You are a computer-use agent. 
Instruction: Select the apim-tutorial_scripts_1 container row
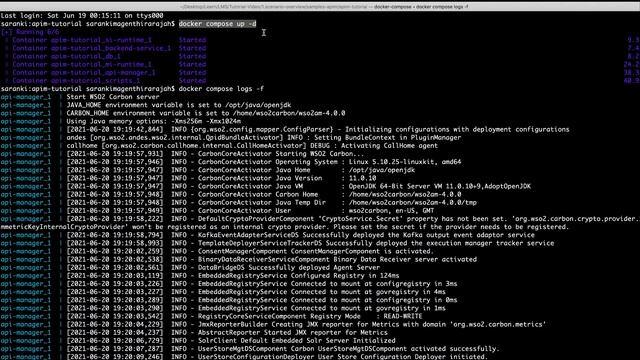(105, 81)
